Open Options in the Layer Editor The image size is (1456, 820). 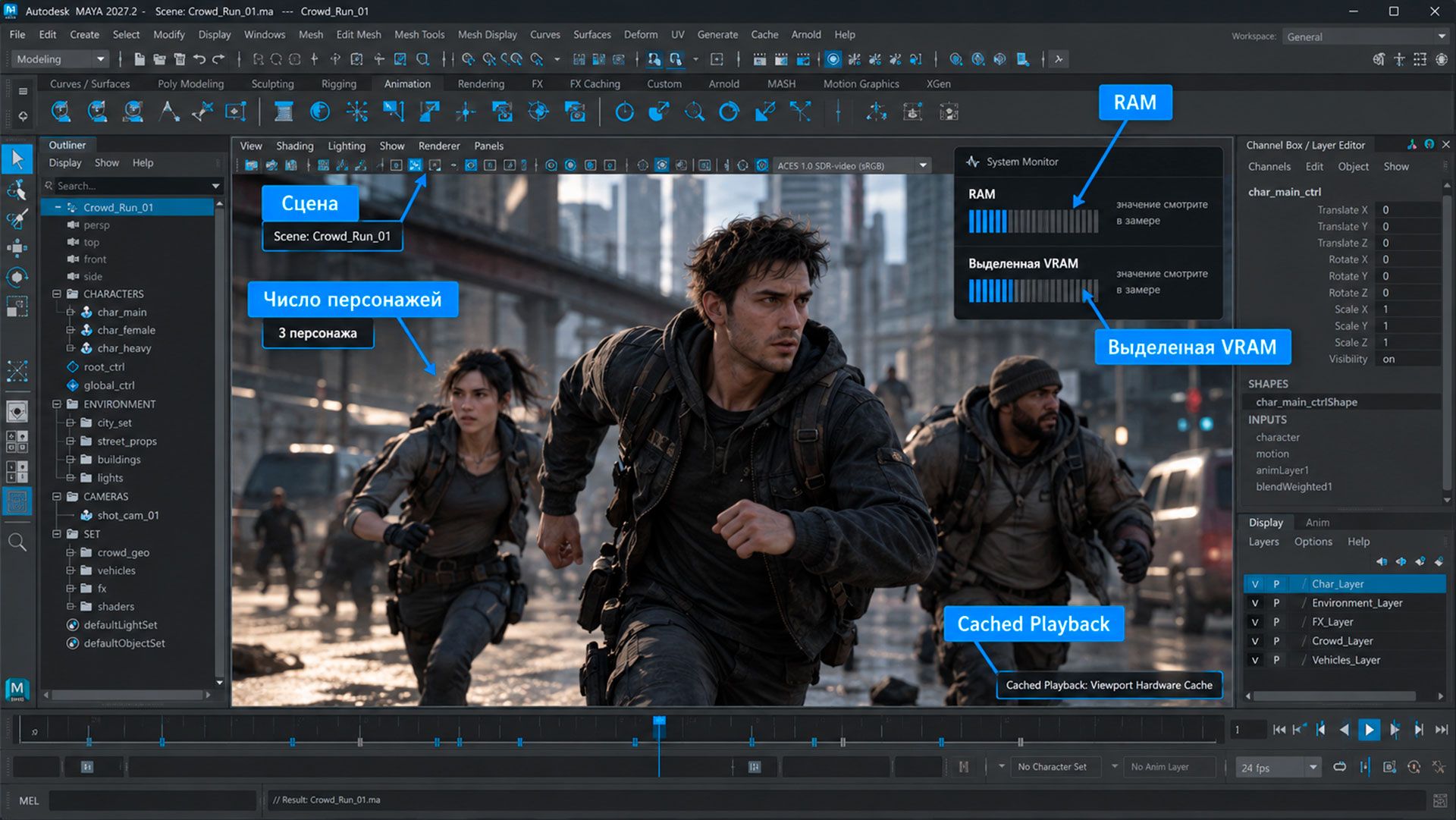(x=1313, y=542)
